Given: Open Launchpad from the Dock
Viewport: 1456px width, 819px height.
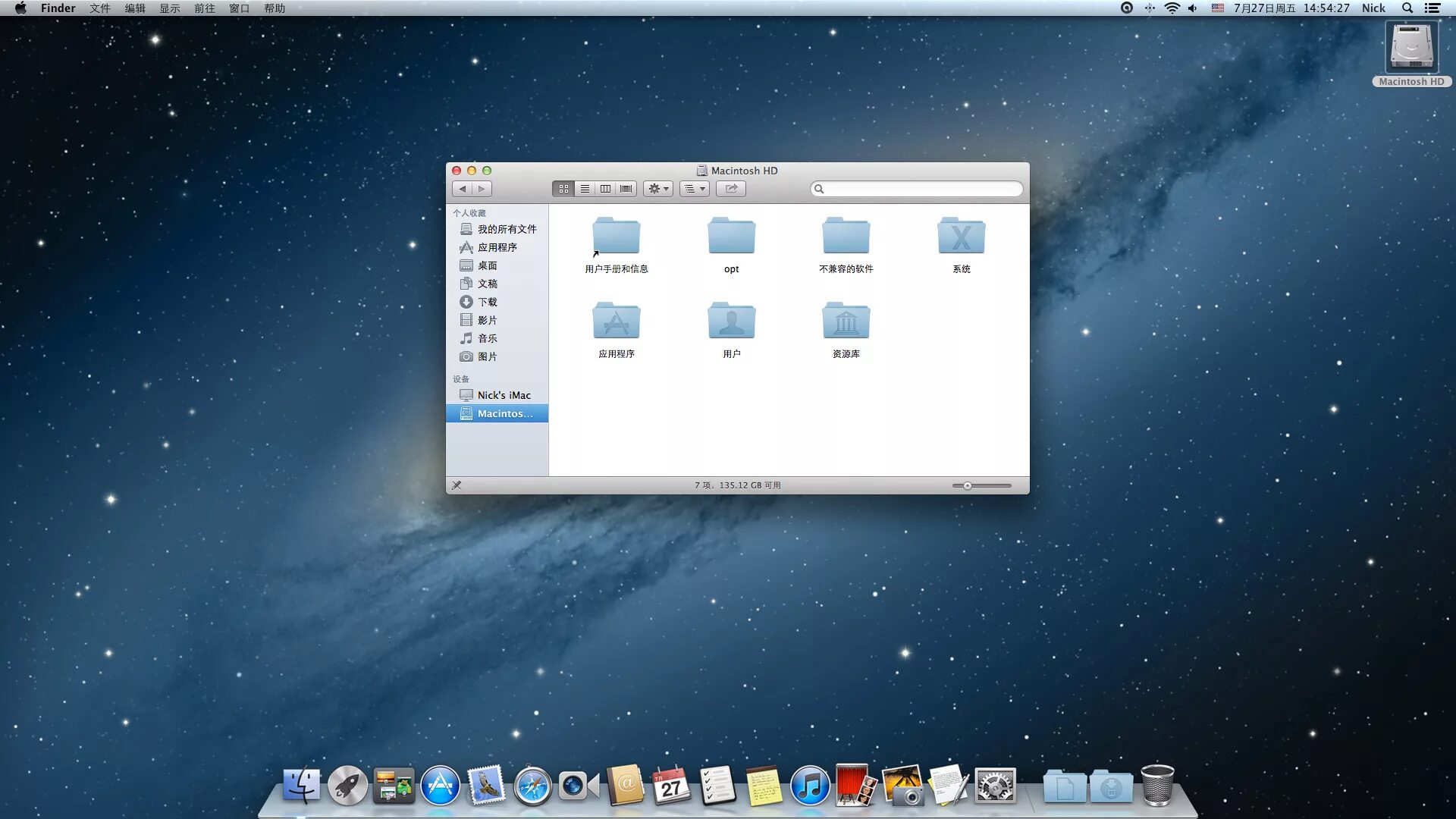Looking at the screenshot, I should coord(347,786).
